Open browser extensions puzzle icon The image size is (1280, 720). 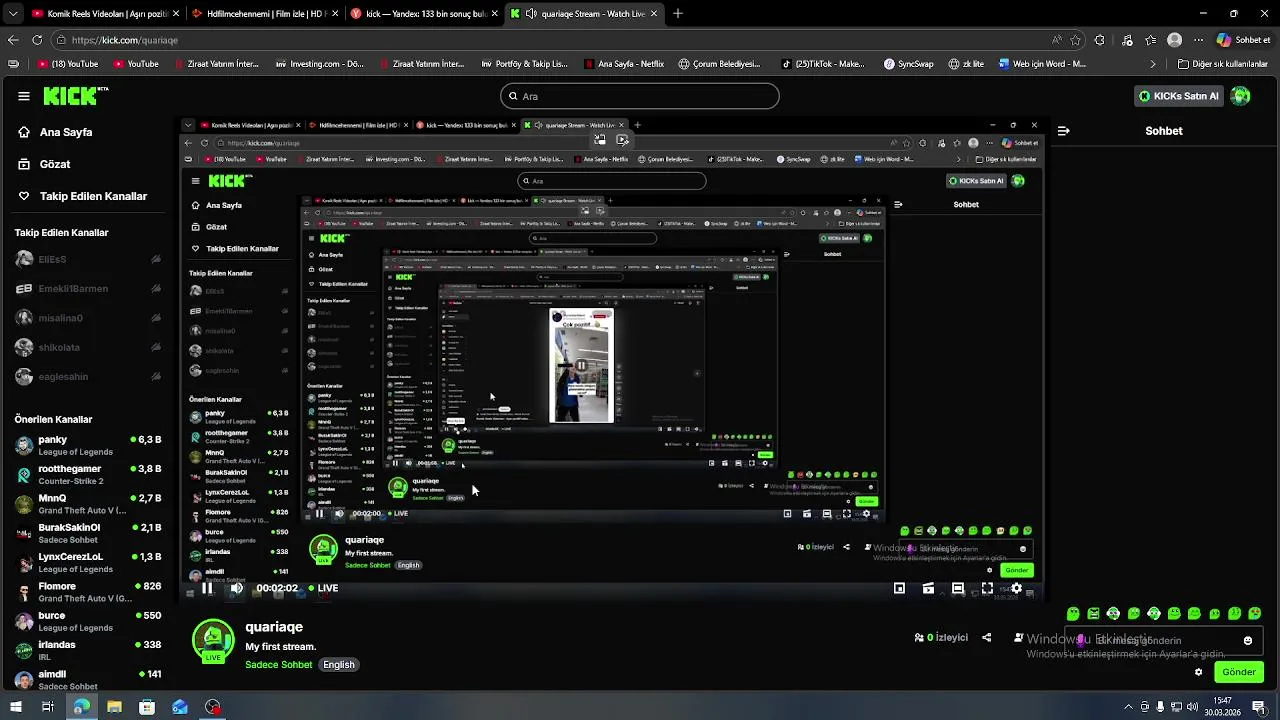coord(1100,40)
